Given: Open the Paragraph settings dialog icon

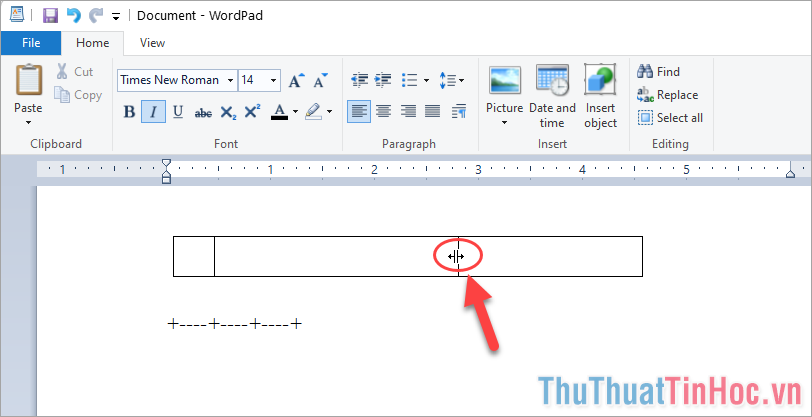Looking at the screenshot, I should point(459,111).
